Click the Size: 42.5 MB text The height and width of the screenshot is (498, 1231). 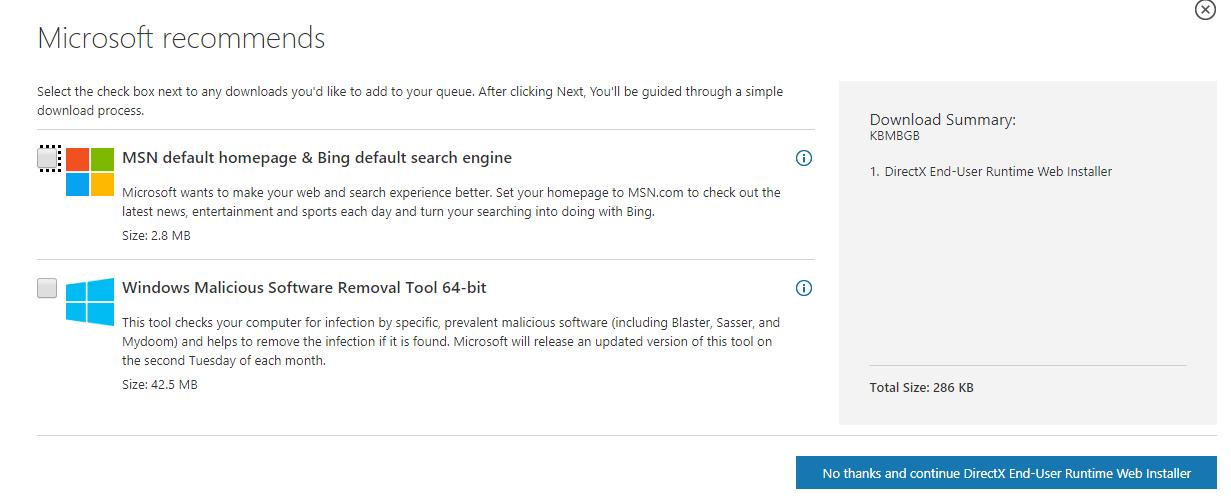[x=160, y=384]
